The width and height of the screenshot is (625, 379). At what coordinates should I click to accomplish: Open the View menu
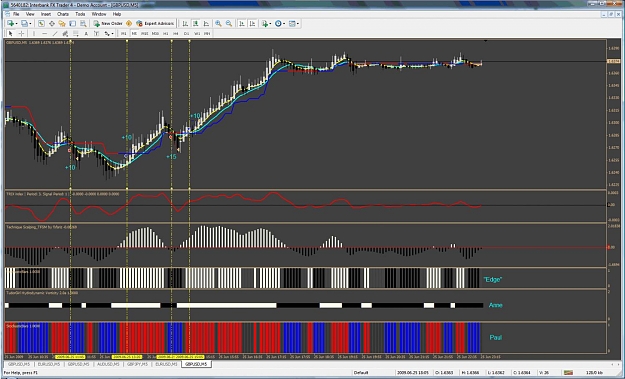[x=30, y=14]
